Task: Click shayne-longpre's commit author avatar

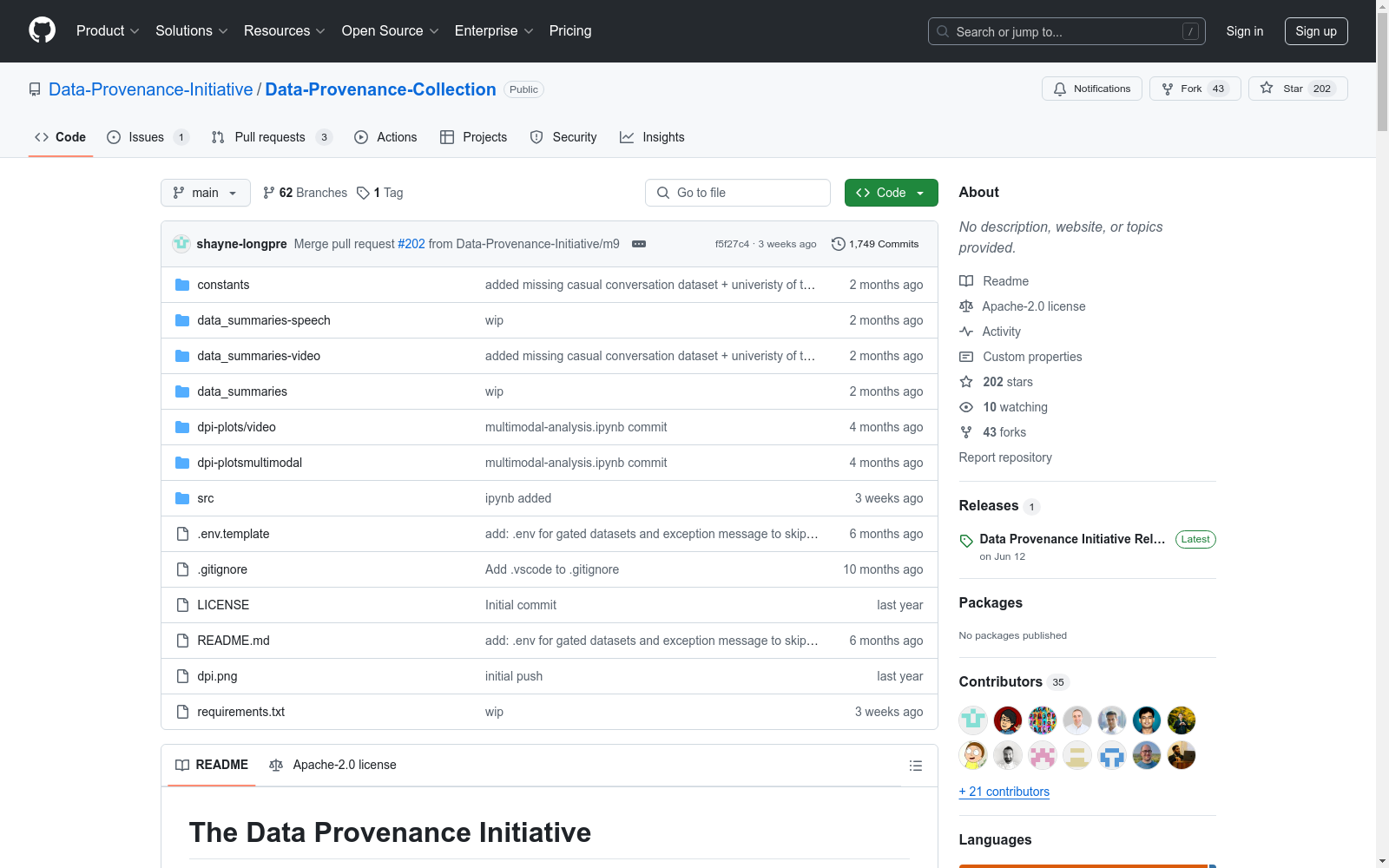Action: [x=181, y=244]
